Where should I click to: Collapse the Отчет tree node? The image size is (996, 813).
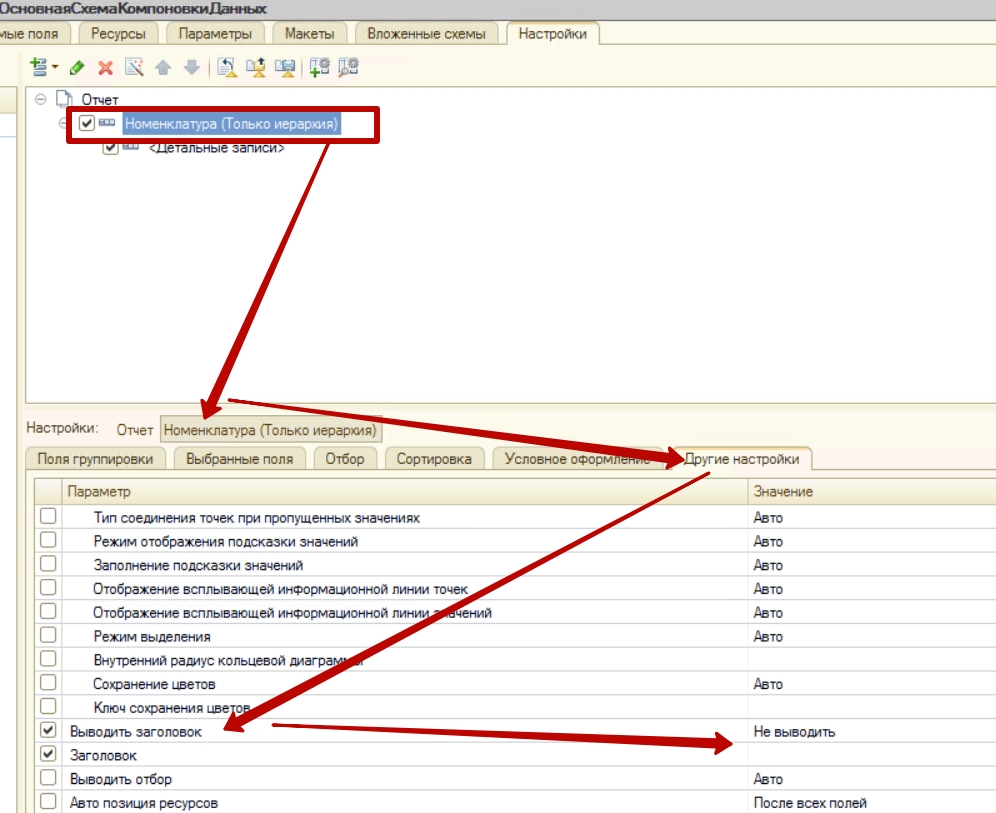point(40,99)
